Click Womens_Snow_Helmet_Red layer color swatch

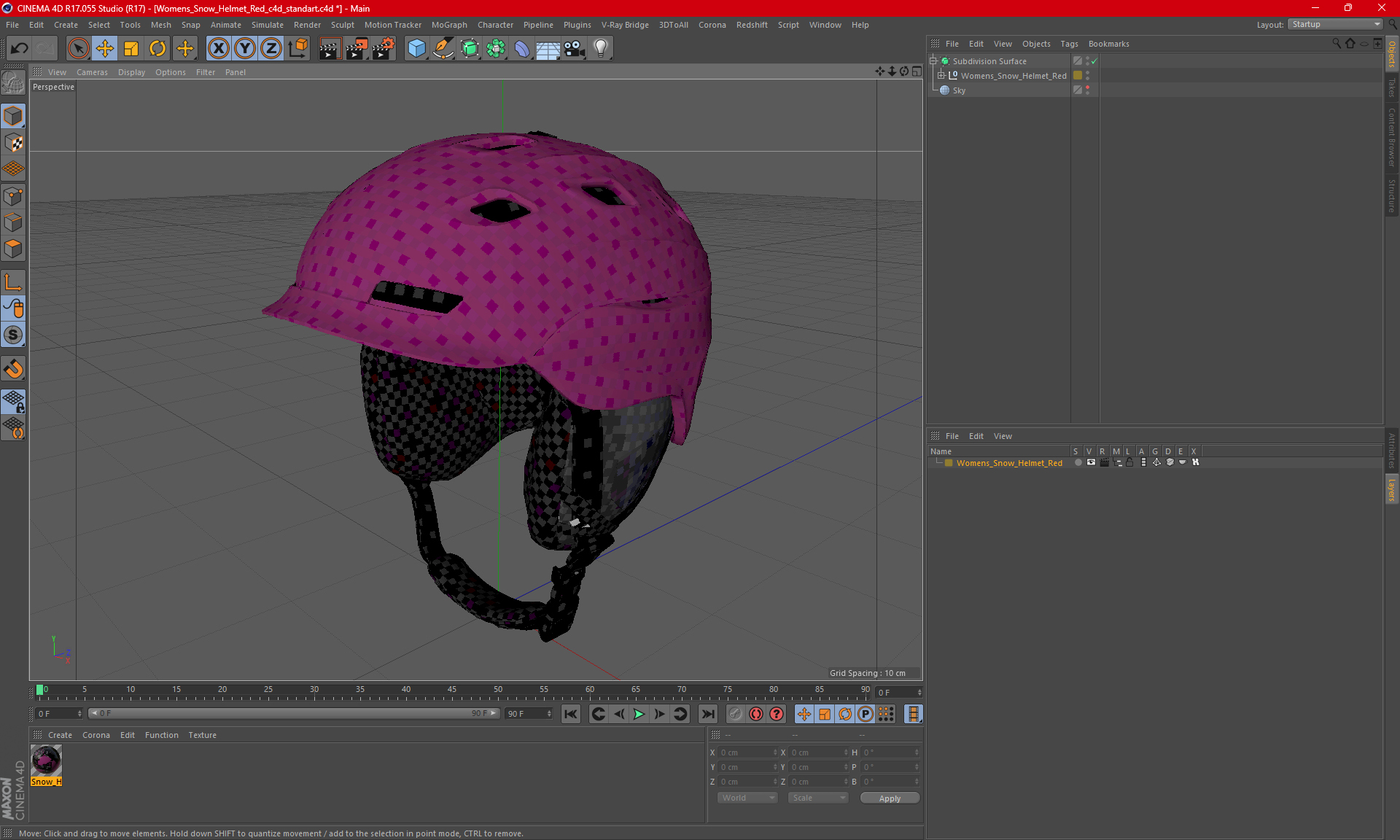point(949,463)
